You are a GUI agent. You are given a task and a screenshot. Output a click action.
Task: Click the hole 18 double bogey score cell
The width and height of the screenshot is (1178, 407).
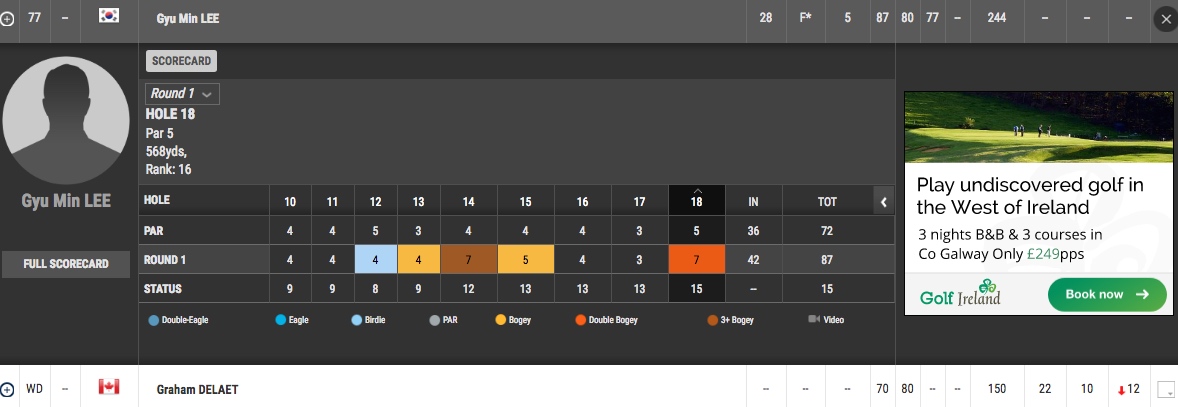696,260
